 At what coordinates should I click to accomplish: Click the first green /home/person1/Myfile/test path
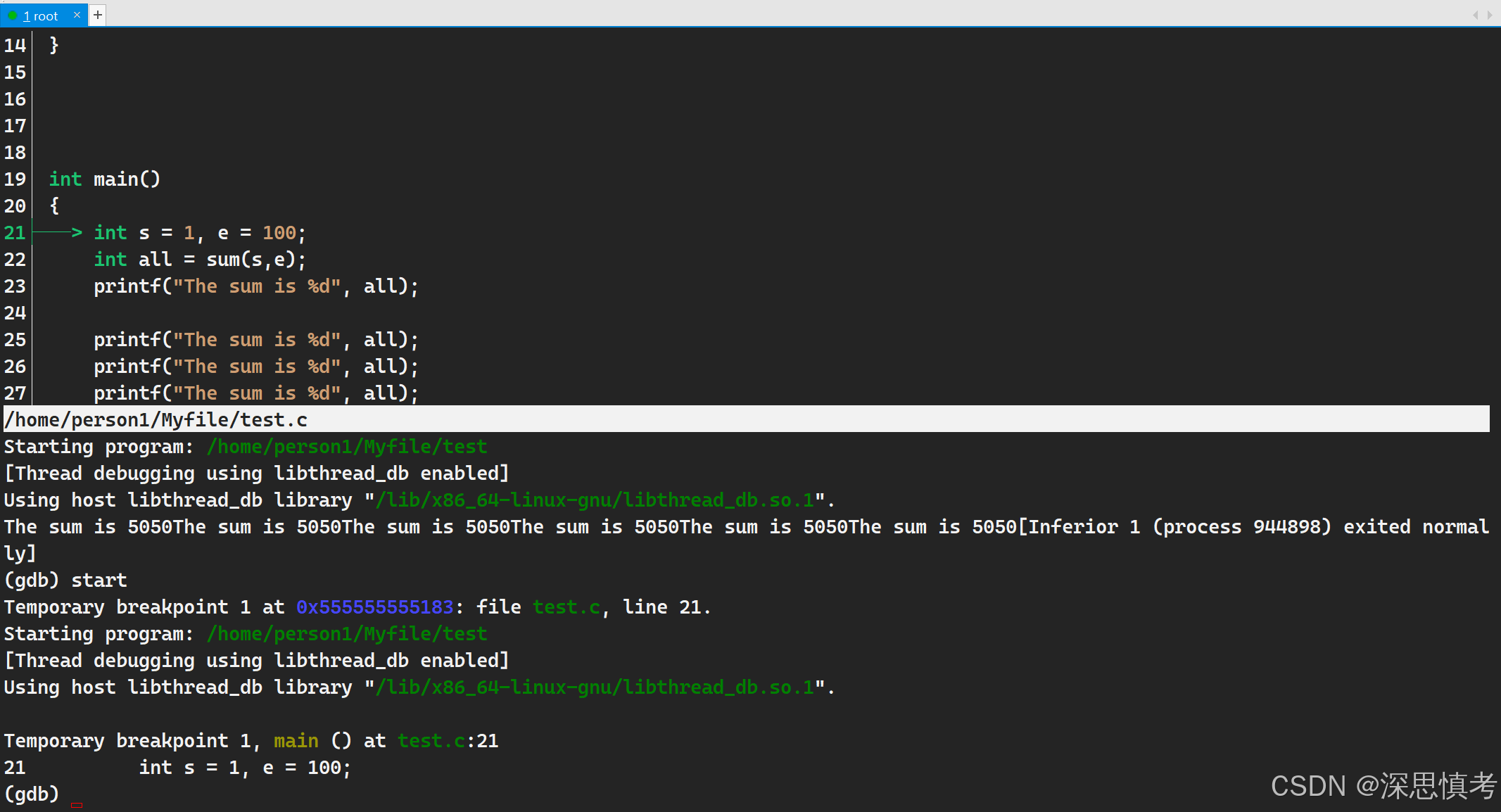tap(346, 447)
